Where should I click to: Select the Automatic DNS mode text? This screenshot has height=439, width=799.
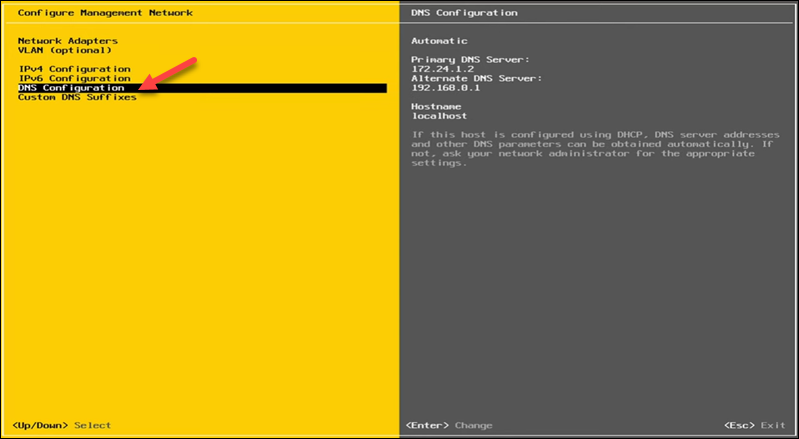pos(439,41)
